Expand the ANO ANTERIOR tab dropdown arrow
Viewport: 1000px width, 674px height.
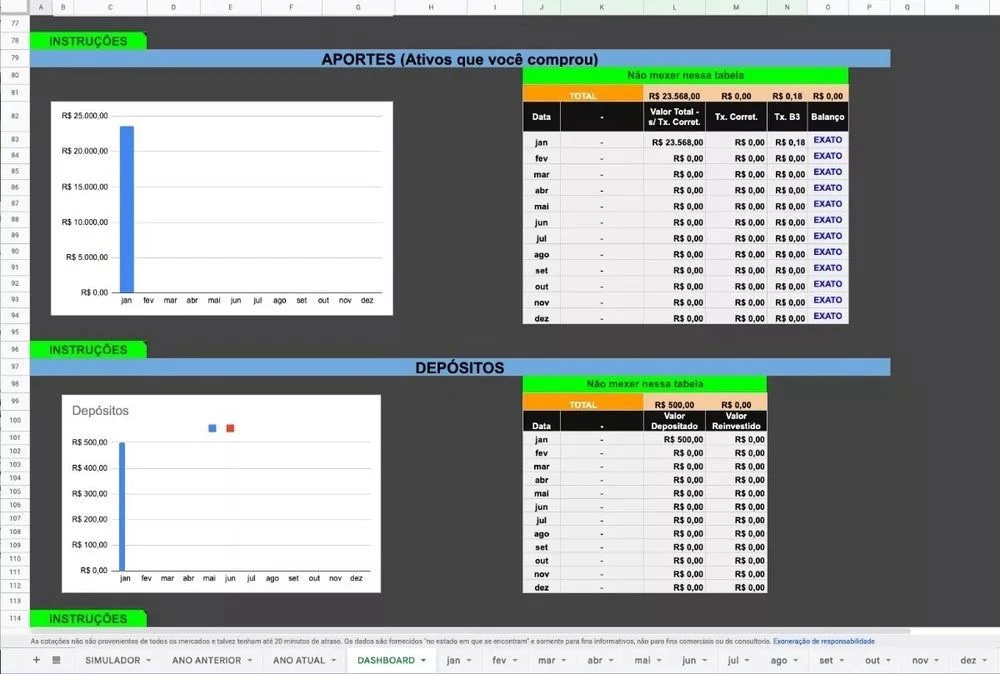[x=250, y=660]
